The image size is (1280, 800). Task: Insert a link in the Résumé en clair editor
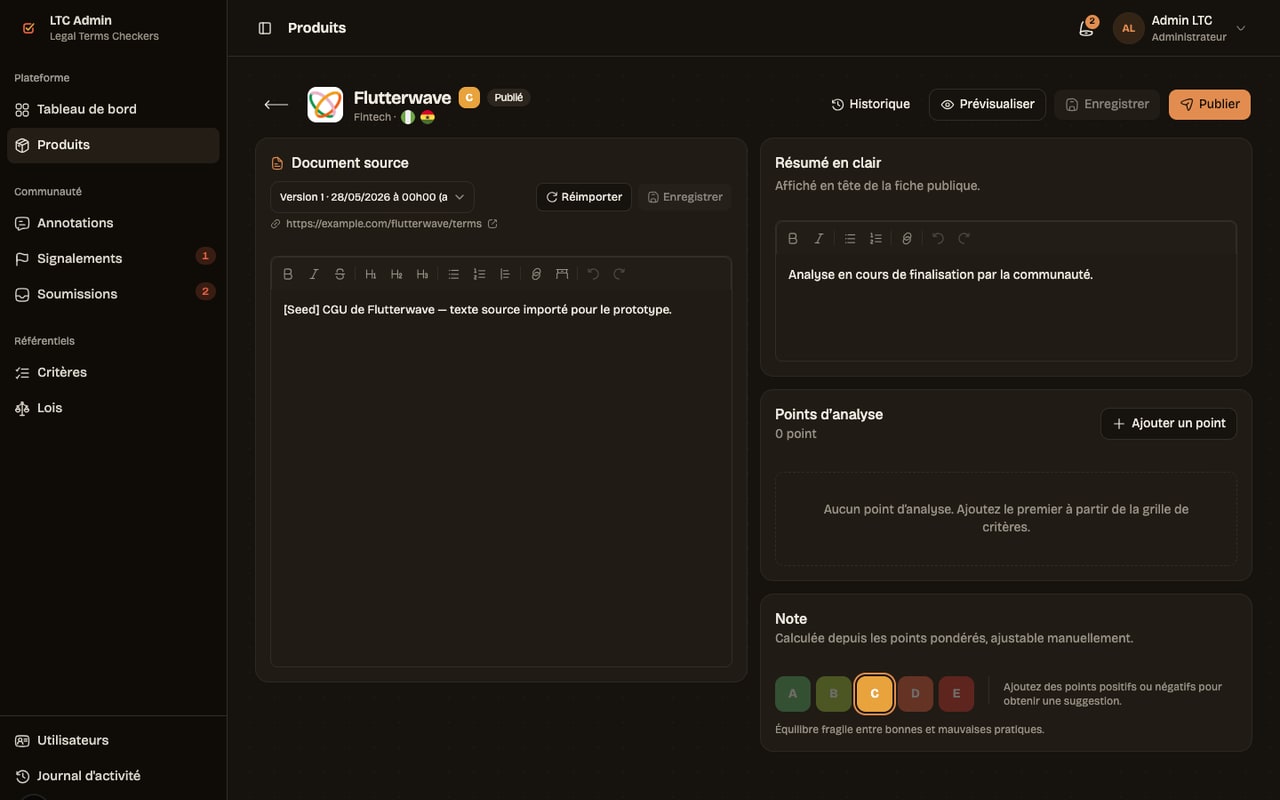click(x=907, y=239)
